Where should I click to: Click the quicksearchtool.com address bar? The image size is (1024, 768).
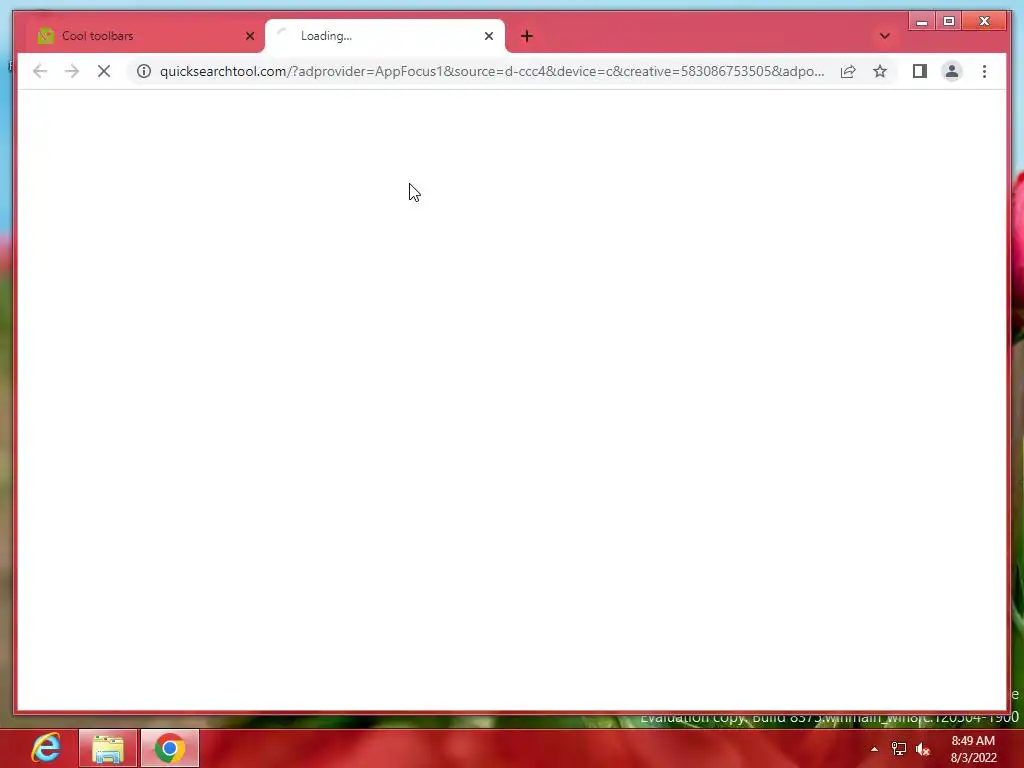[x=491, y=71]
